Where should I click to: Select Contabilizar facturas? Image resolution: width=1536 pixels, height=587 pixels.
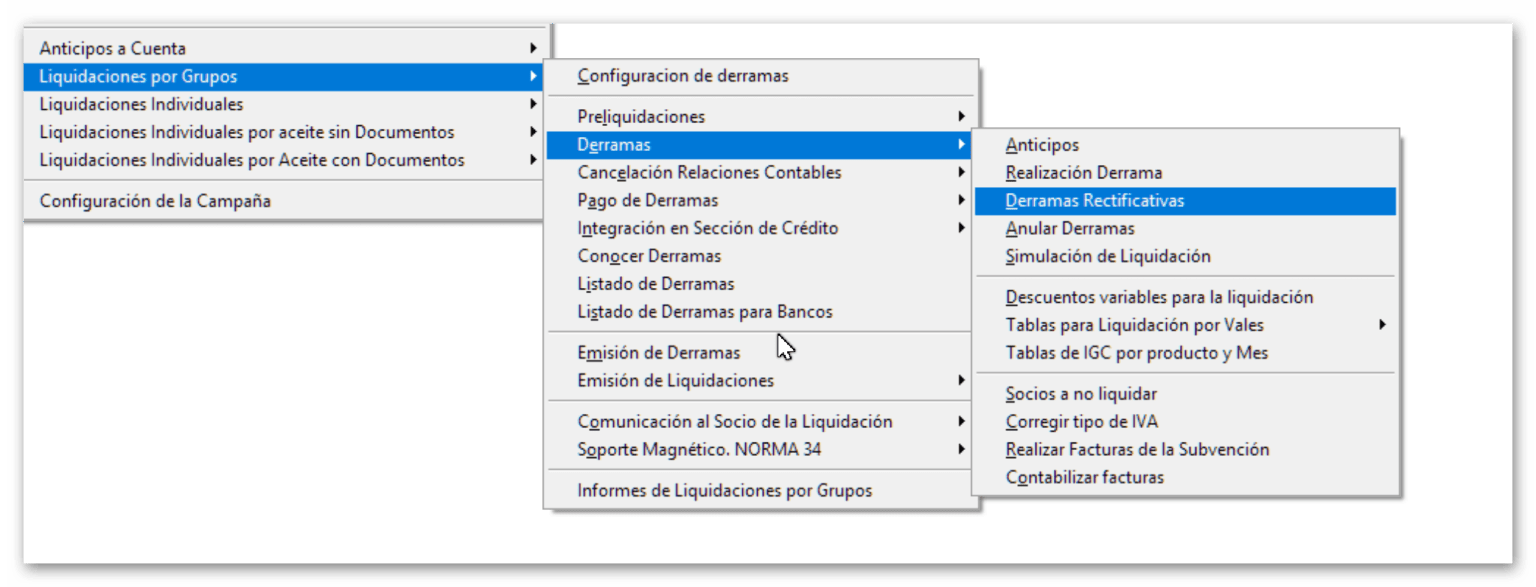[1084, 478]
